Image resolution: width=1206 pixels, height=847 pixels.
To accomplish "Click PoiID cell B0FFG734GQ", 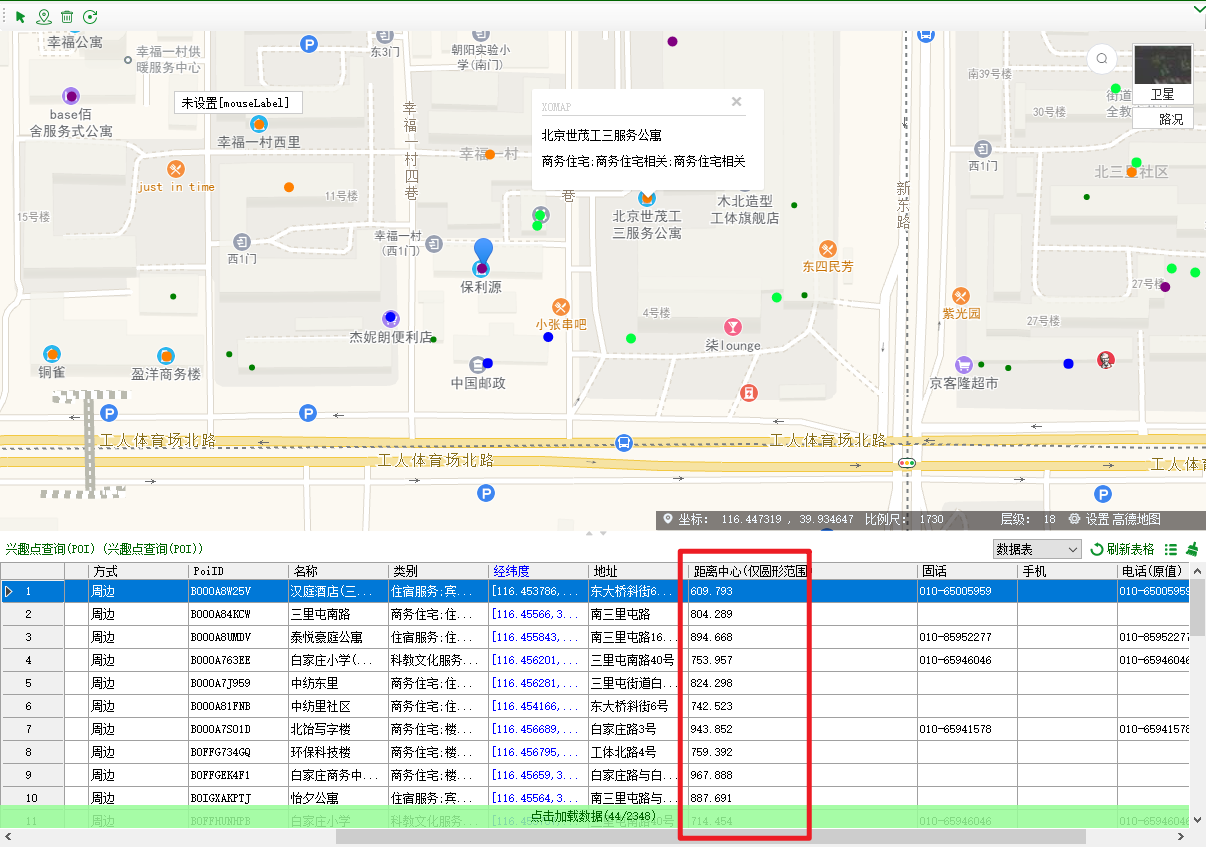I will [x=238, y=752].
